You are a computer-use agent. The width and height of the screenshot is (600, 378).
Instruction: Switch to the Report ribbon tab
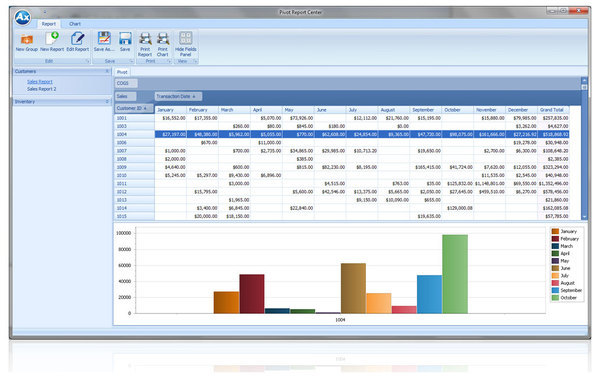[x=49, y=24]
